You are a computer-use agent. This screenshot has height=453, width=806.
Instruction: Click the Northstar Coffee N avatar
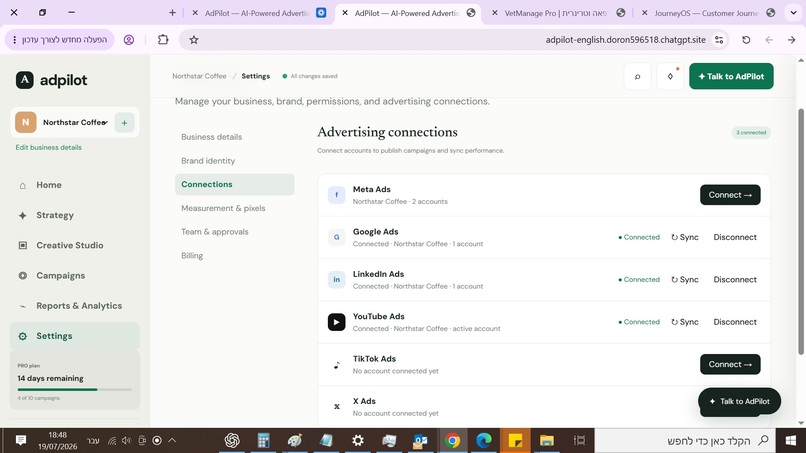[x=26, y=122]
